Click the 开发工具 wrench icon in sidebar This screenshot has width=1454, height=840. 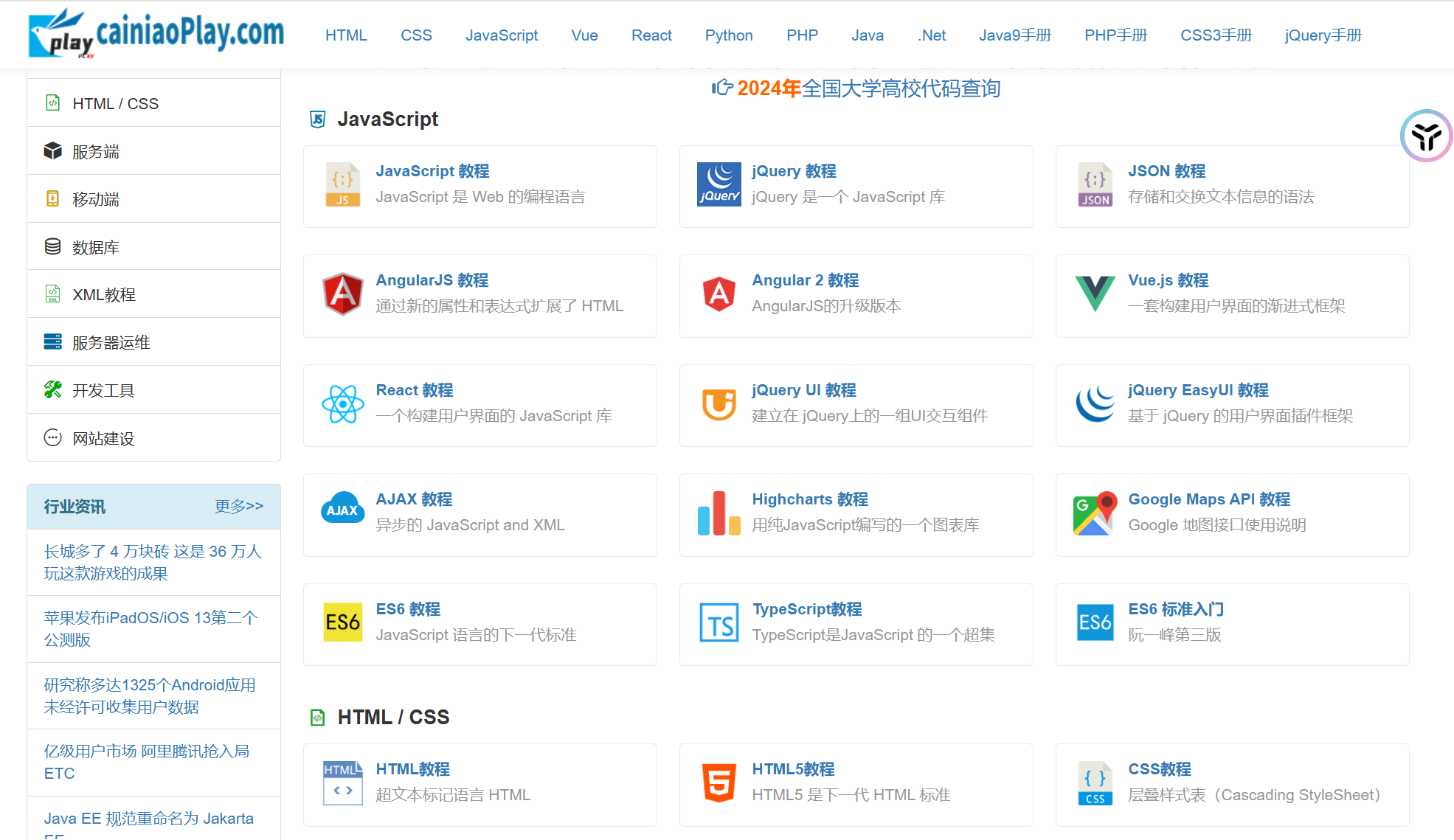(x=52, y=389)
